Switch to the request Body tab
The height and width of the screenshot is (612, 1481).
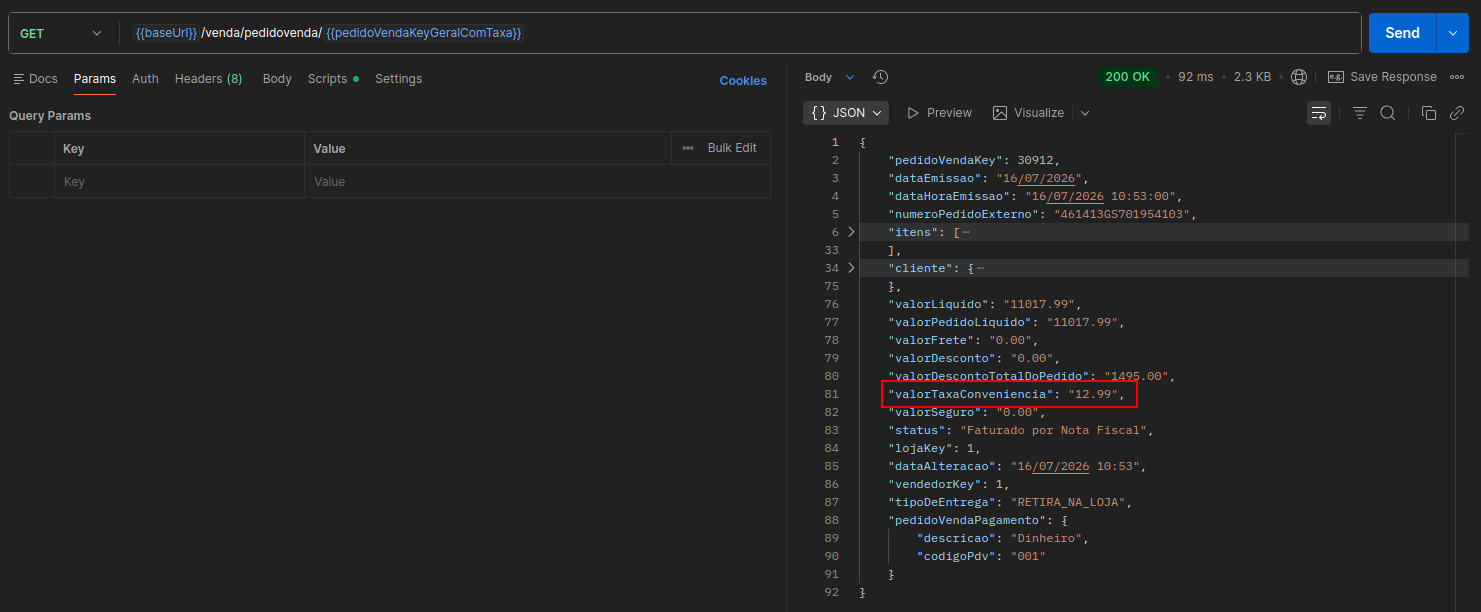tap(277, 79)
